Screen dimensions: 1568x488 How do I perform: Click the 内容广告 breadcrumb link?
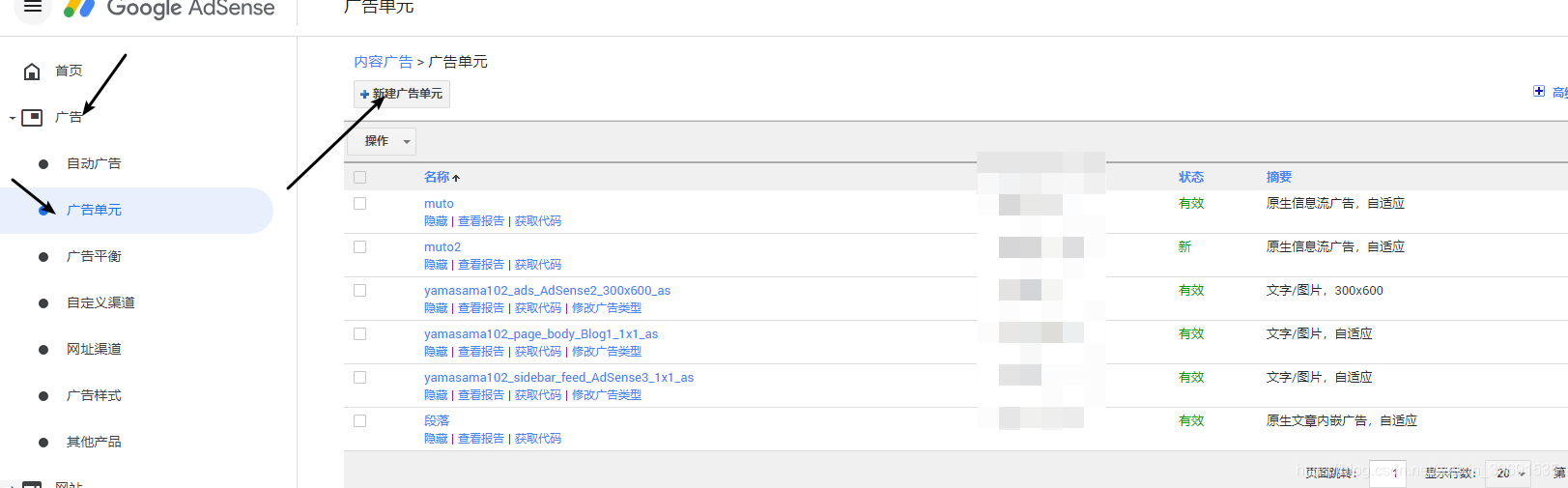pos(383,62)
